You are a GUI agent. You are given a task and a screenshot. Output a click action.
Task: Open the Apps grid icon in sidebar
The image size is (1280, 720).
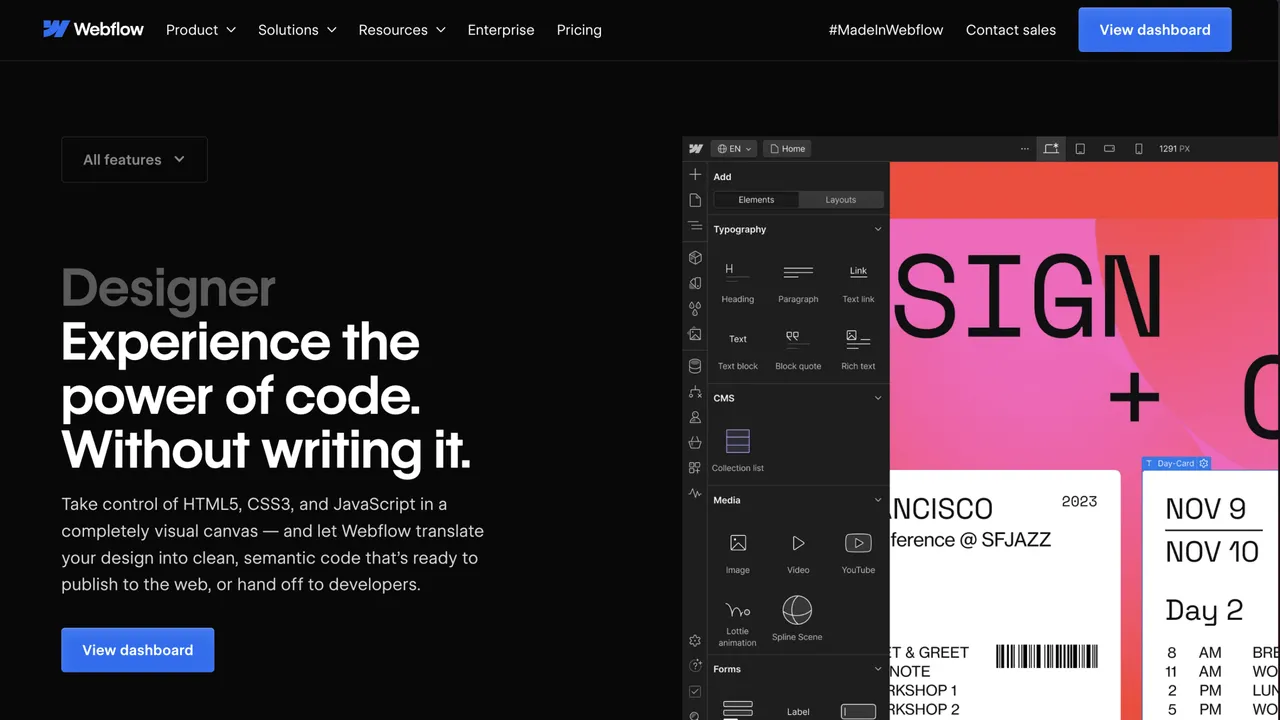(x=695, y=468)
